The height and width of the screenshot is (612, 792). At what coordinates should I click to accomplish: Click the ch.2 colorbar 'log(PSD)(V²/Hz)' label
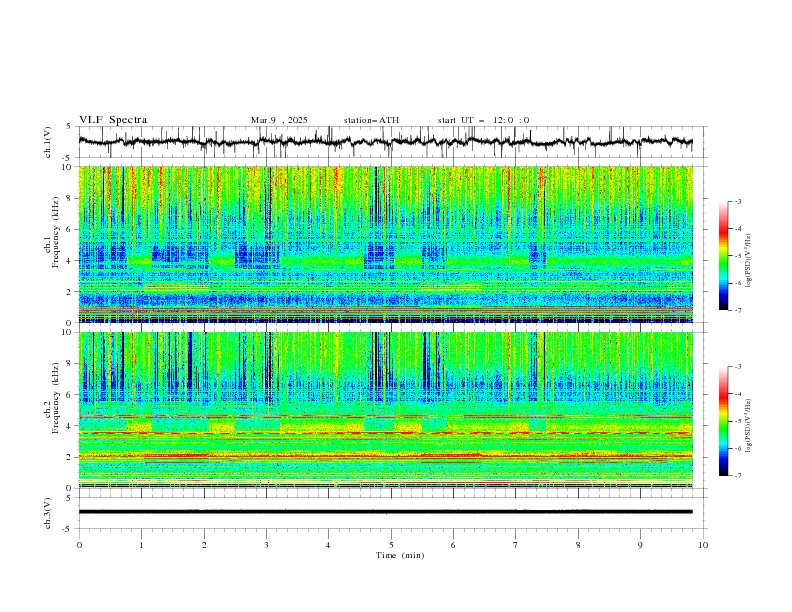(x=749, y=426)
